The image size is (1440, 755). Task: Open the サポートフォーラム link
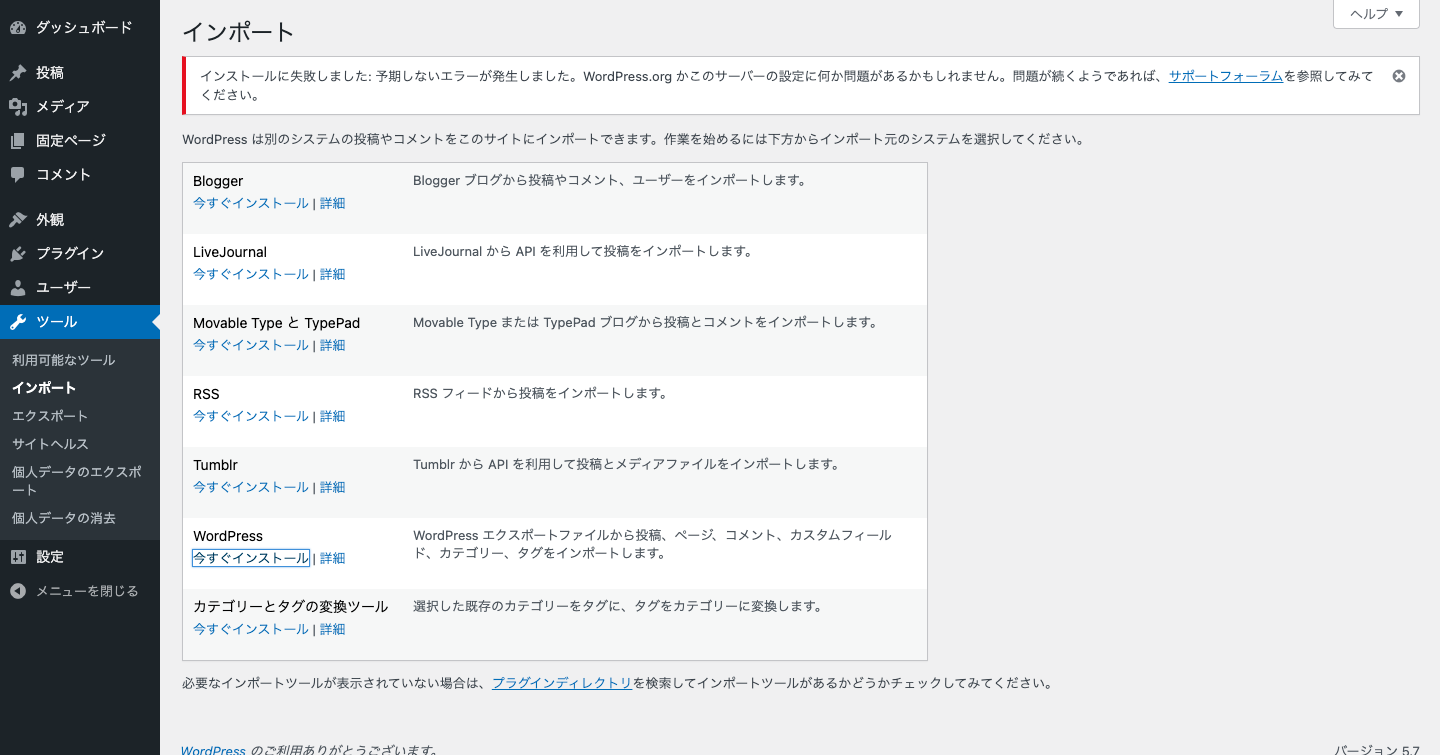[x=1226, y=76]
